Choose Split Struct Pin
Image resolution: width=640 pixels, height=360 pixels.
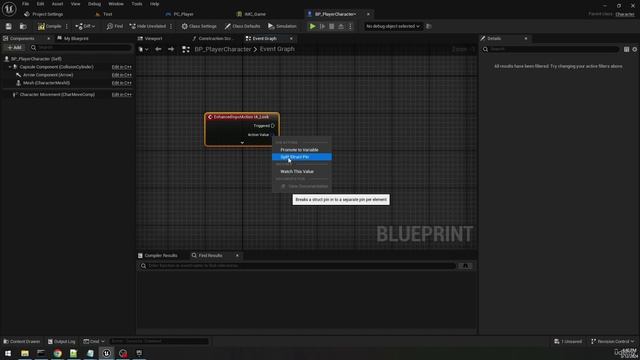pos(302,157)
